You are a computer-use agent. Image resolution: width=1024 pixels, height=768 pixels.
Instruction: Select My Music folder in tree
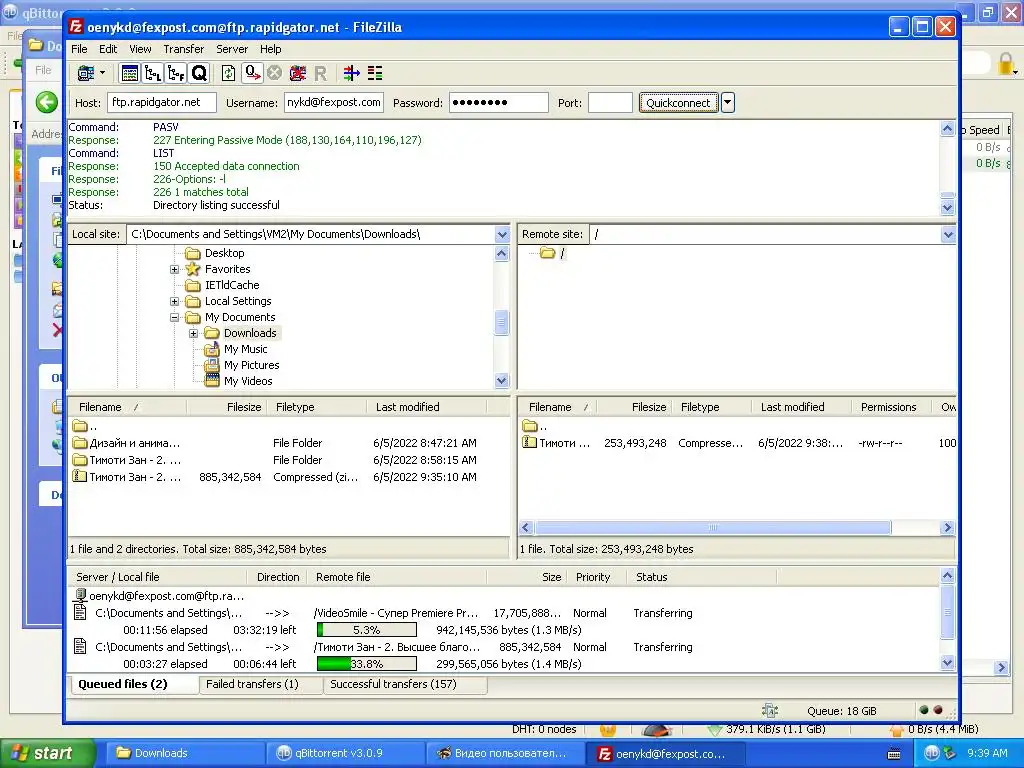[245, 349]
